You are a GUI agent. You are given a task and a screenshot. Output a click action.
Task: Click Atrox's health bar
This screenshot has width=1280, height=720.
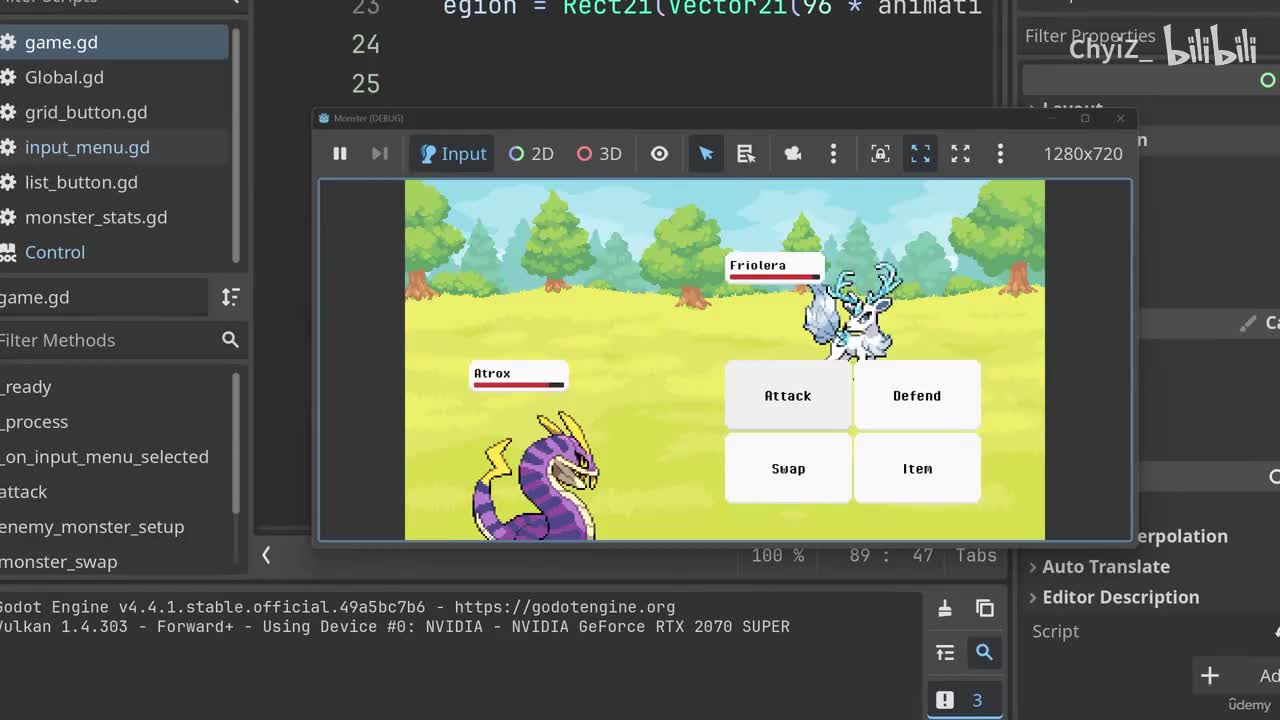tap(519, 384)
